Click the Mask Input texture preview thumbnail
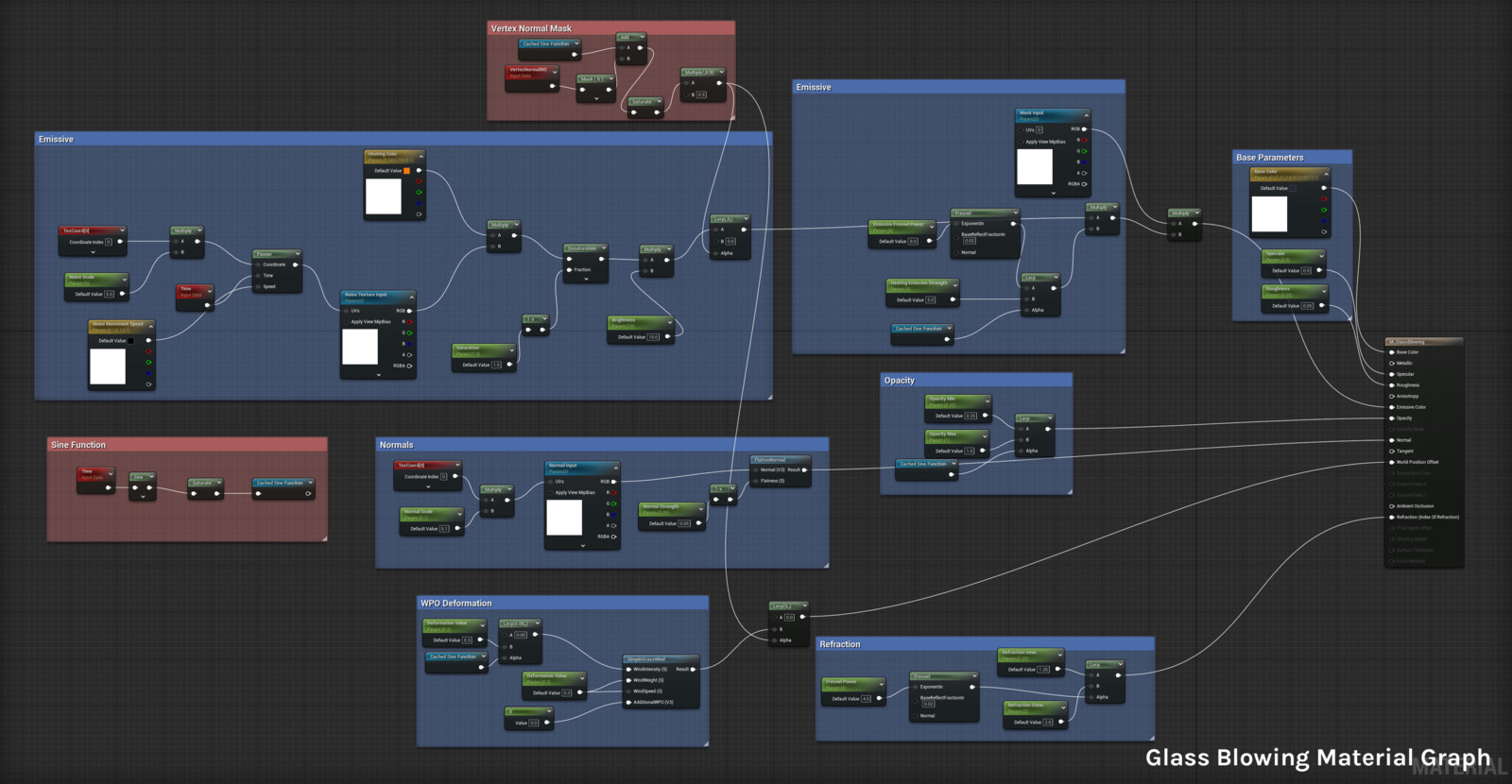Image resolution: width=1512 pixels, height=784 pixels. (x=1035, y=166)
